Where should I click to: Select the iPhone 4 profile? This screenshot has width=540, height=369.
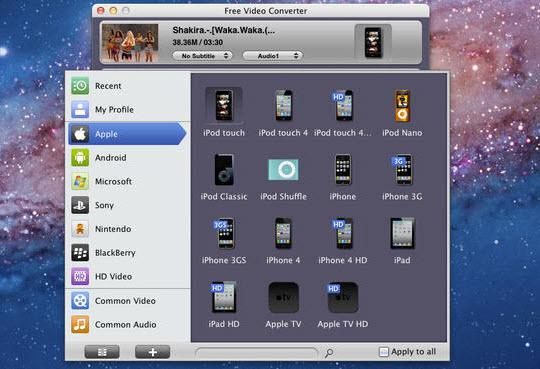(283, 240)
